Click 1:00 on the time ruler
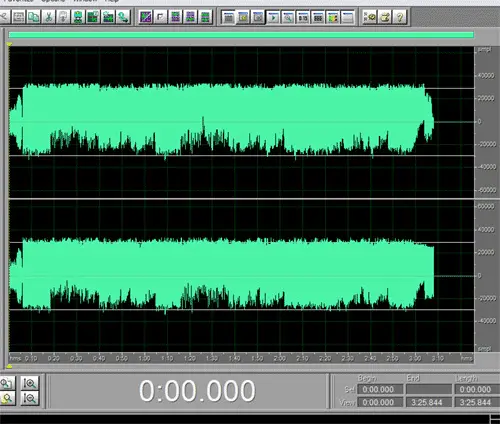This screenshot has height=424, width=500. tap(144, 359)
